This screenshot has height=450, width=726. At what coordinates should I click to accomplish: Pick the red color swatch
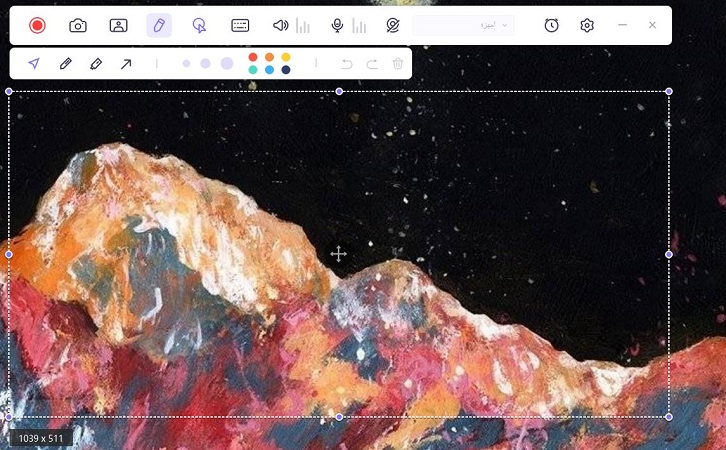pos(253,57)
